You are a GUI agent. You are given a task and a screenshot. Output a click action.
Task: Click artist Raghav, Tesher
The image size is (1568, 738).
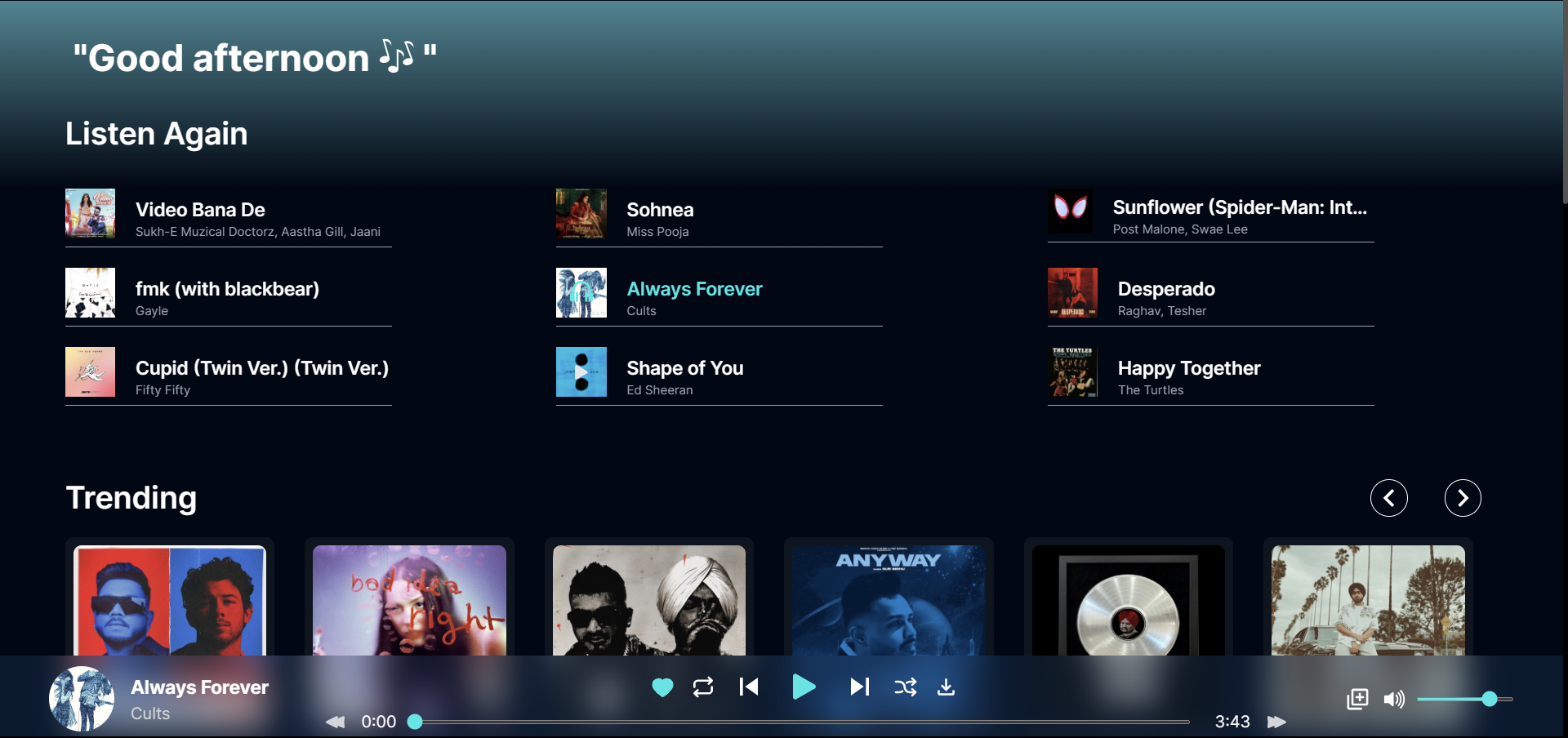(1162, 311)
